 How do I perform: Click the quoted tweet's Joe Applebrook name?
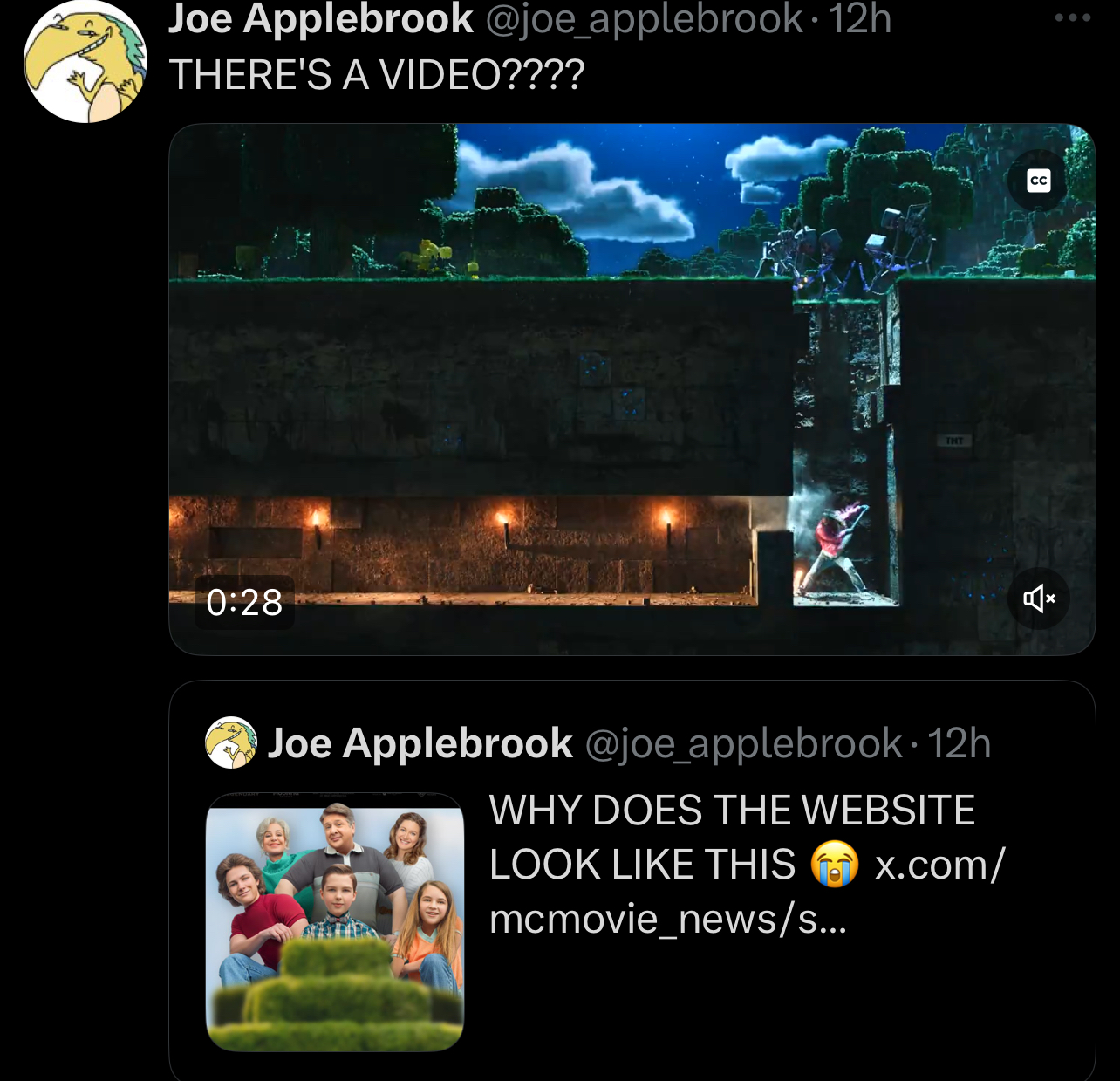coord(420,743)
